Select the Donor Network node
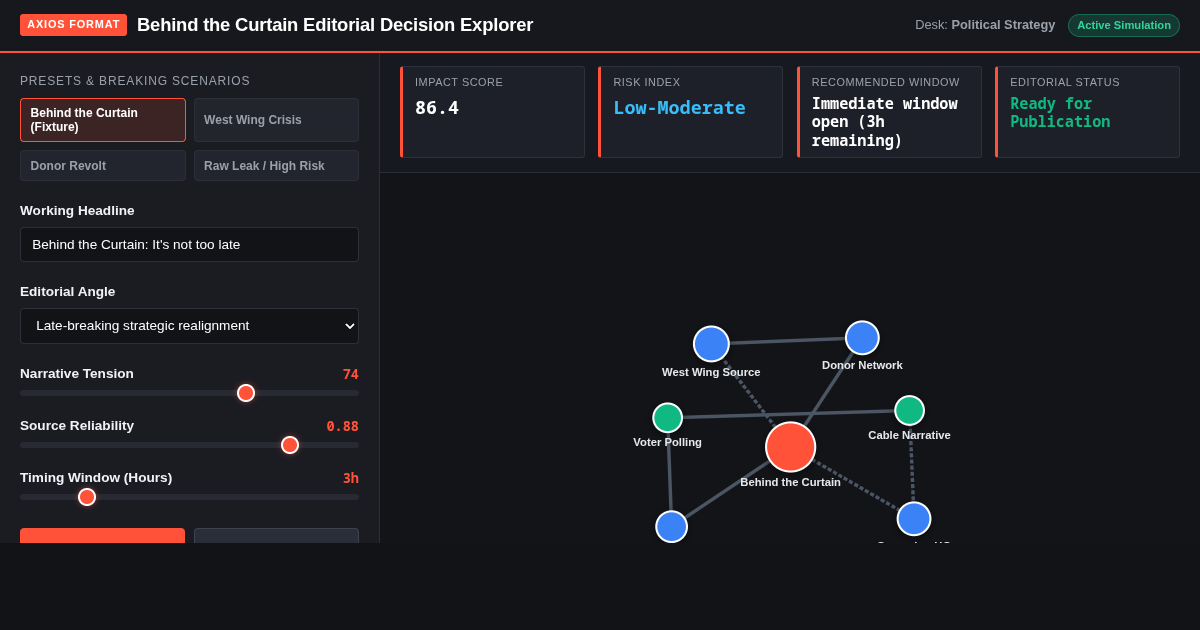1200x630 pixels. pyautogui.click(x=862, y=338)
